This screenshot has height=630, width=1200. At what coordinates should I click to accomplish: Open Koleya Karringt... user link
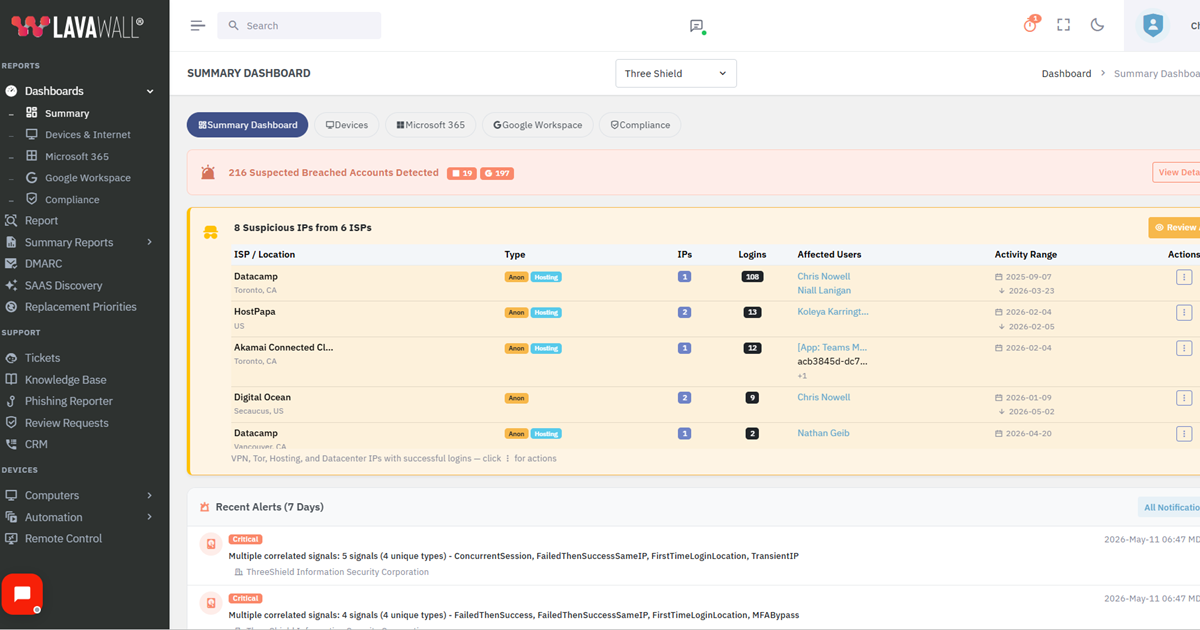click(833, 312)
